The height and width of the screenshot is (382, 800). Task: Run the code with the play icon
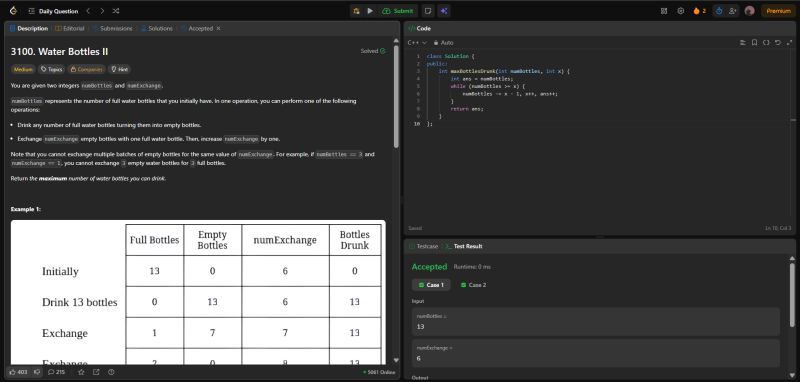click(x=370, y=11)
